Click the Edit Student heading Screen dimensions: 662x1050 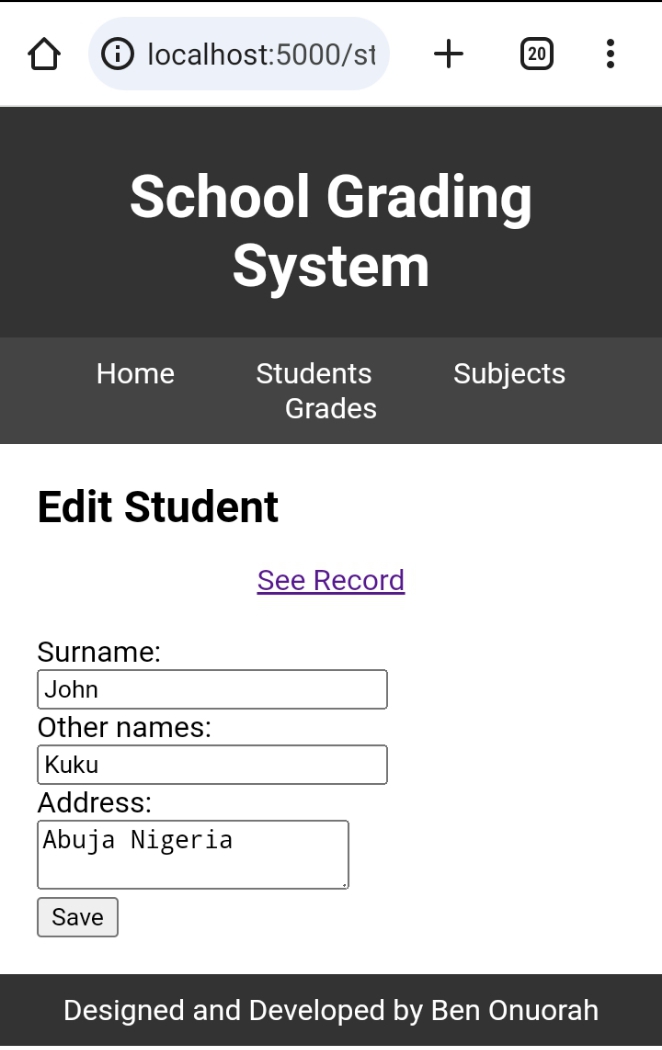click(158, 507)
